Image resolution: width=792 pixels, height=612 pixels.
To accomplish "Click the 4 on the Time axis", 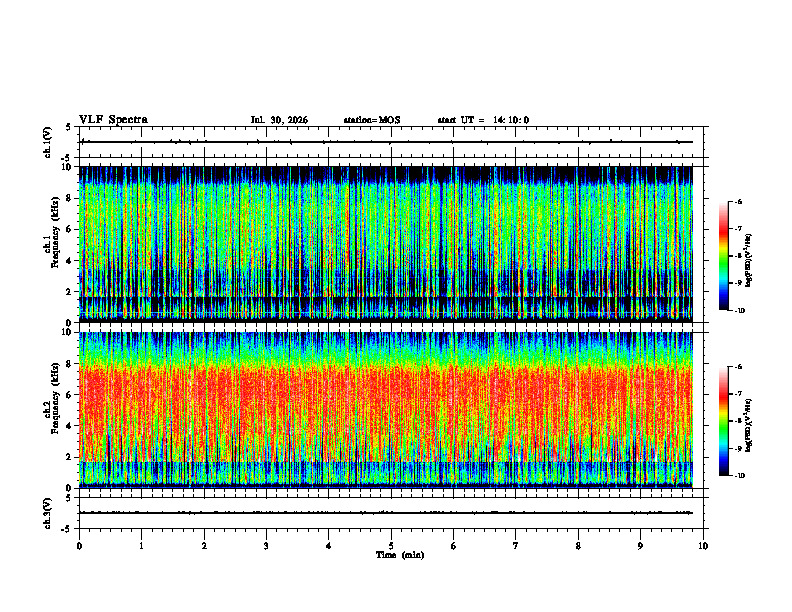I will tap(329, 546).
